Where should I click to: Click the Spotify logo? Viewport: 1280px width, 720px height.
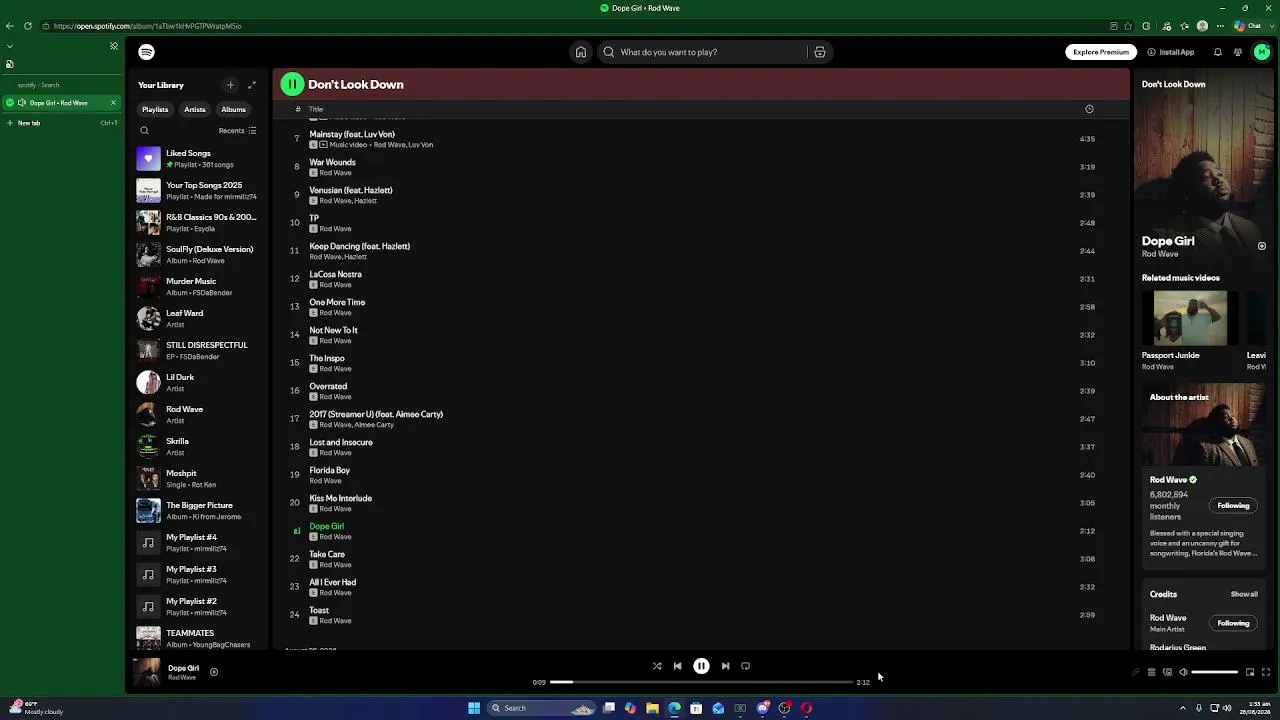pyautogui.click(x=147, y=52)
